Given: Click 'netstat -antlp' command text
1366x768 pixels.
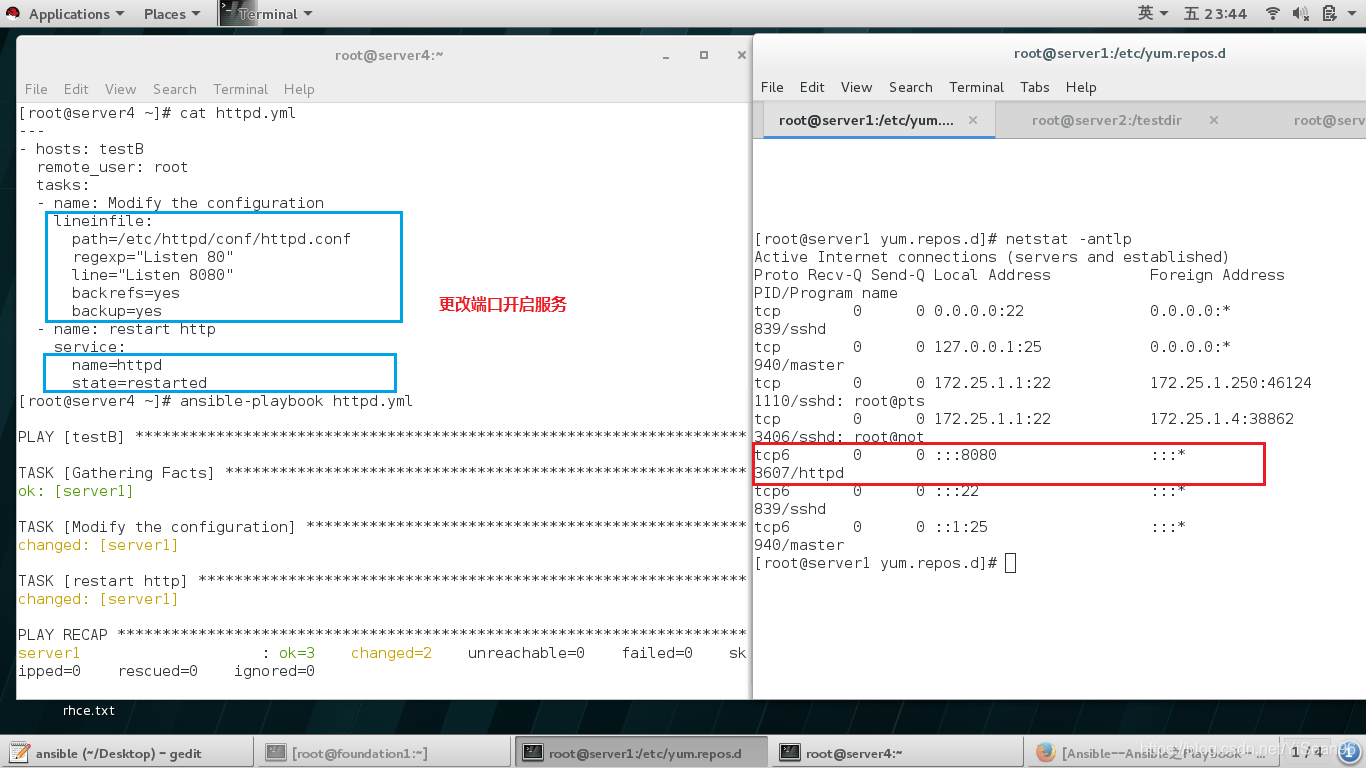Looking at the screenshot, I should click(x=1069, y=239).
